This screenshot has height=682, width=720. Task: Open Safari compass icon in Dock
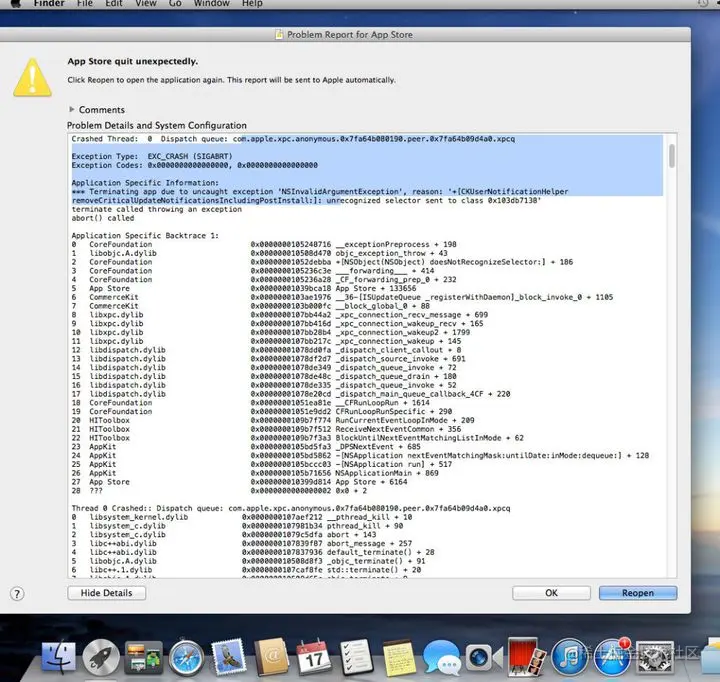[186, 658]
